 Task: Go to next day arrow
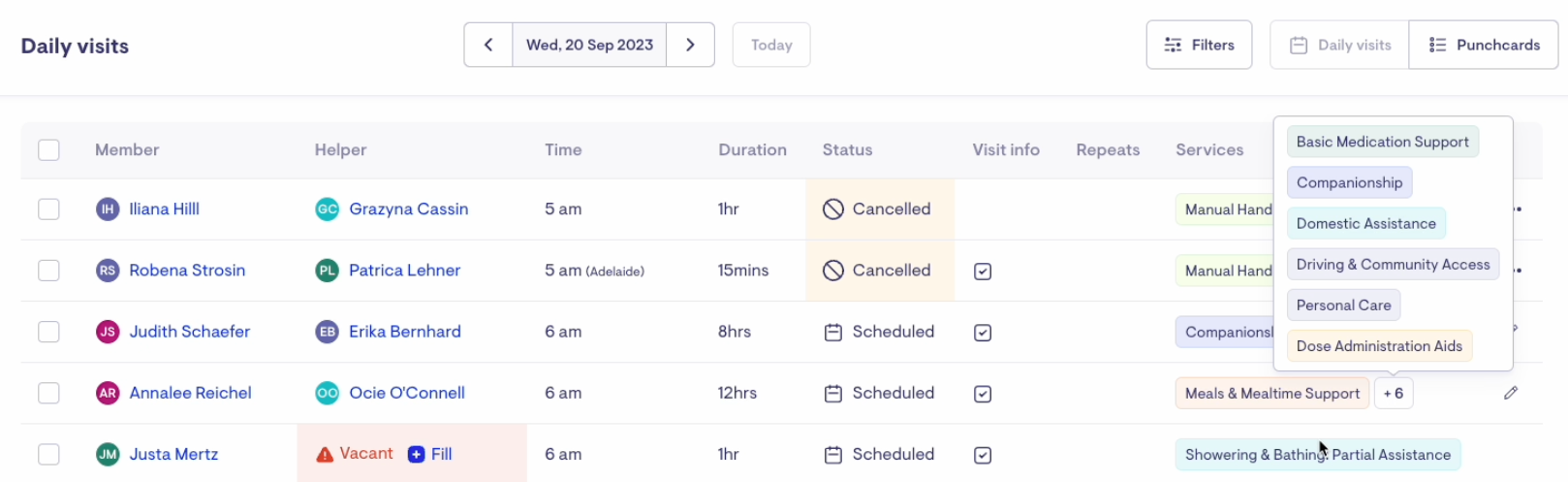click(x=690, y=45)
